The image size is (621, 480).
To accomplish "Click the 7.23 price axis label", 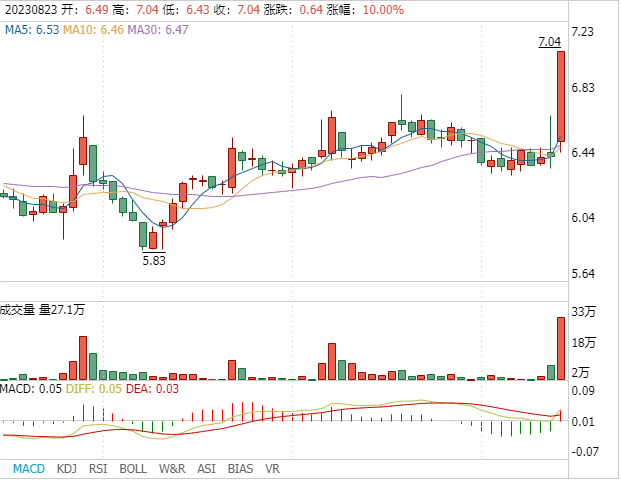I will point(583,31).
